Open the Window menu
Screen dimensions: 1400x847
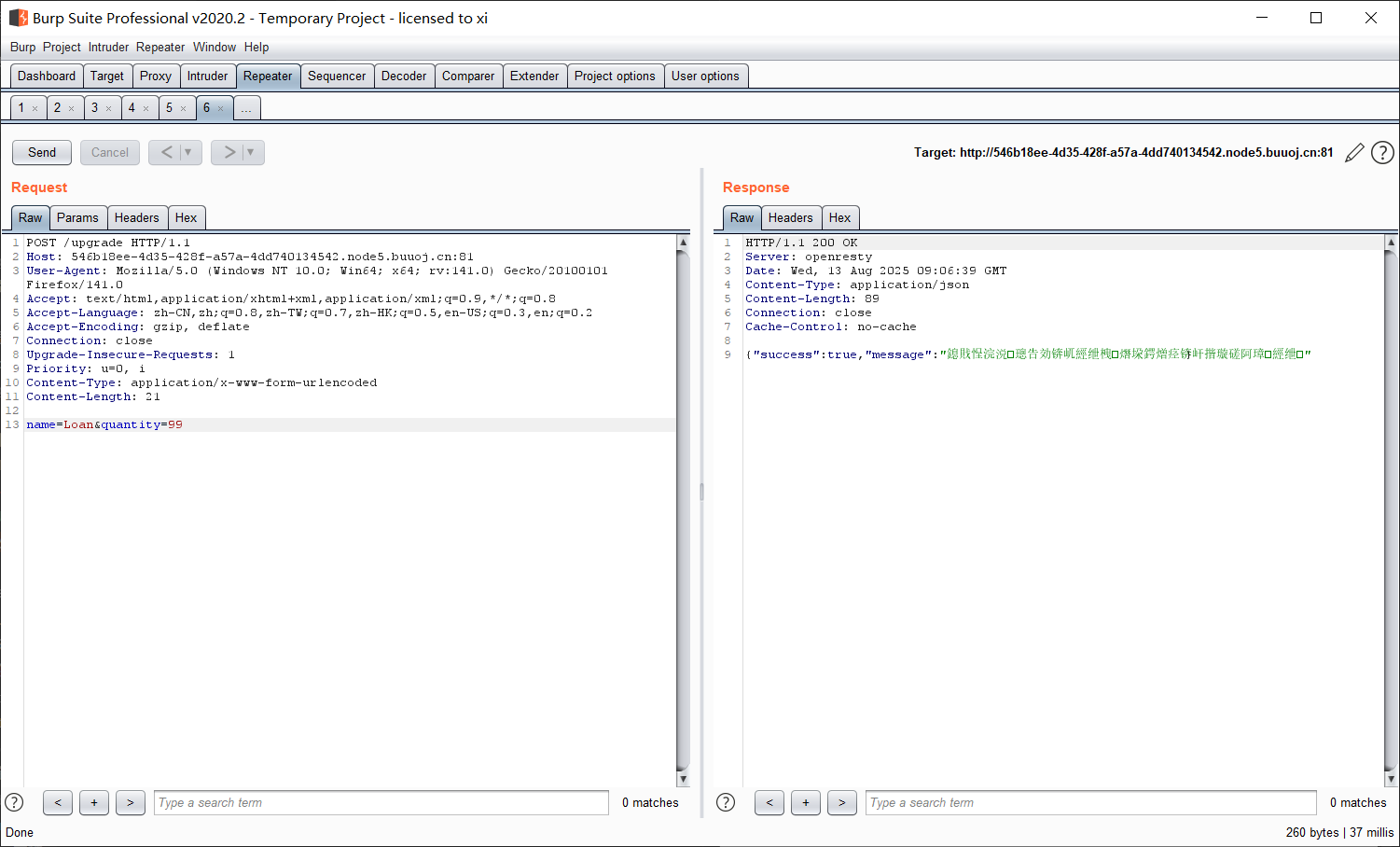point(215,47)
